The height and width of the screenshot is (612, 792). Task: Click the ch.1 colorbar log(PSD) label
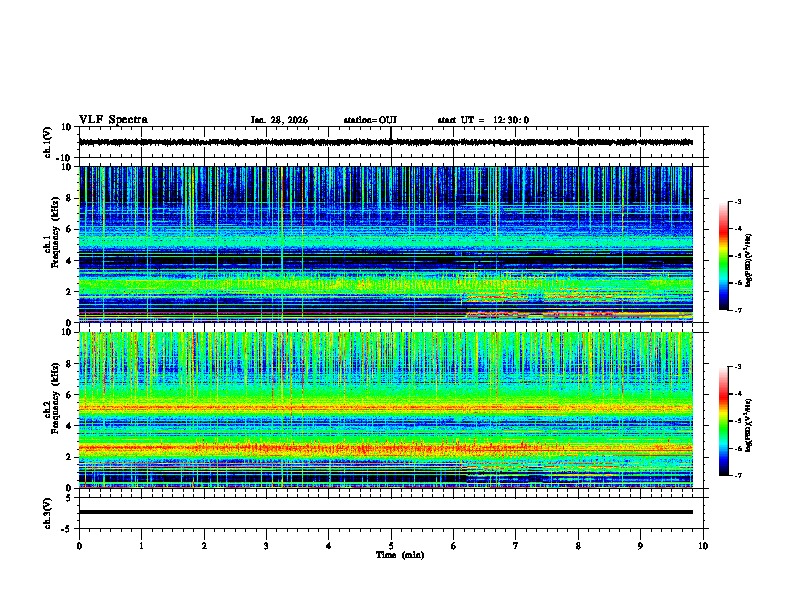coord(749,260)
